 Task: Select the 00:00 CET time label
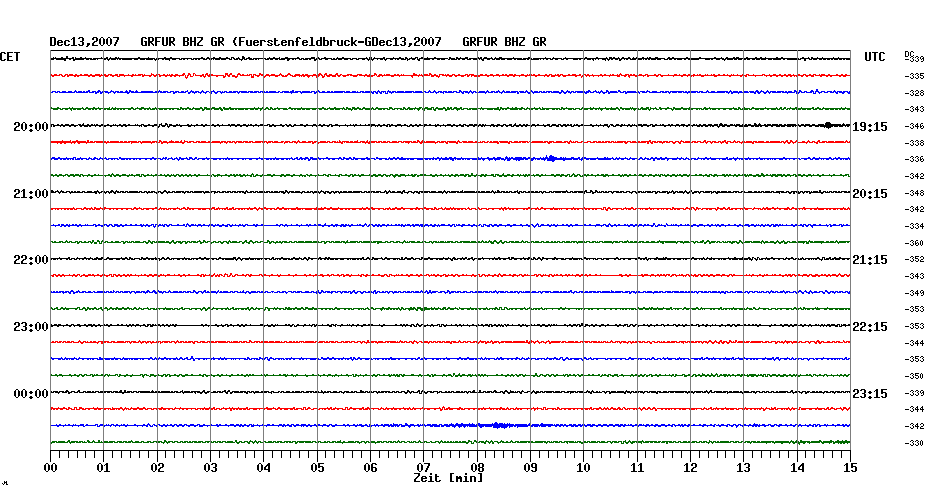point(31,394)
